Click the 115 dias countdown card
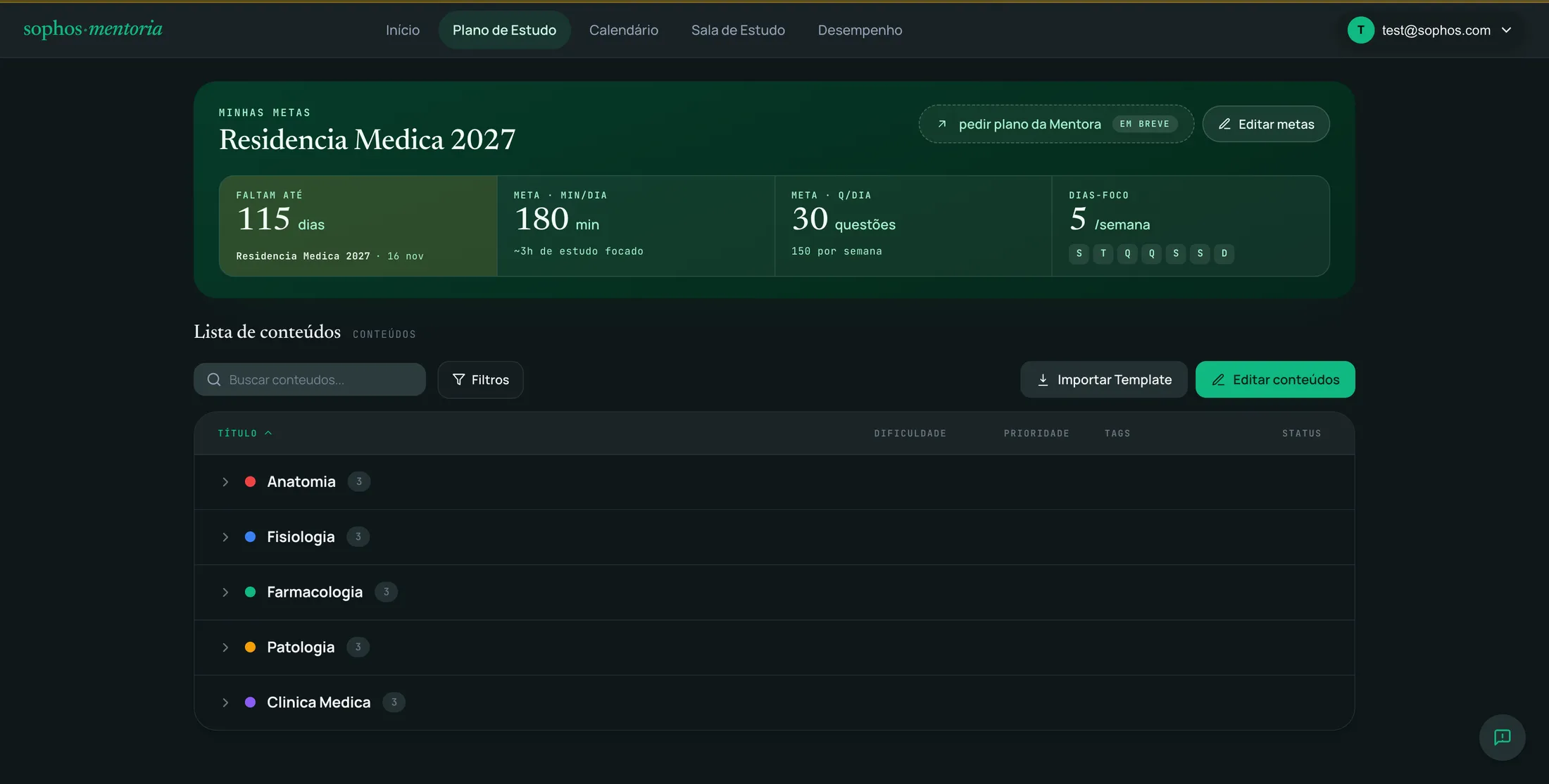Viewport: 1549px width, 784px height. click(358, 226)
